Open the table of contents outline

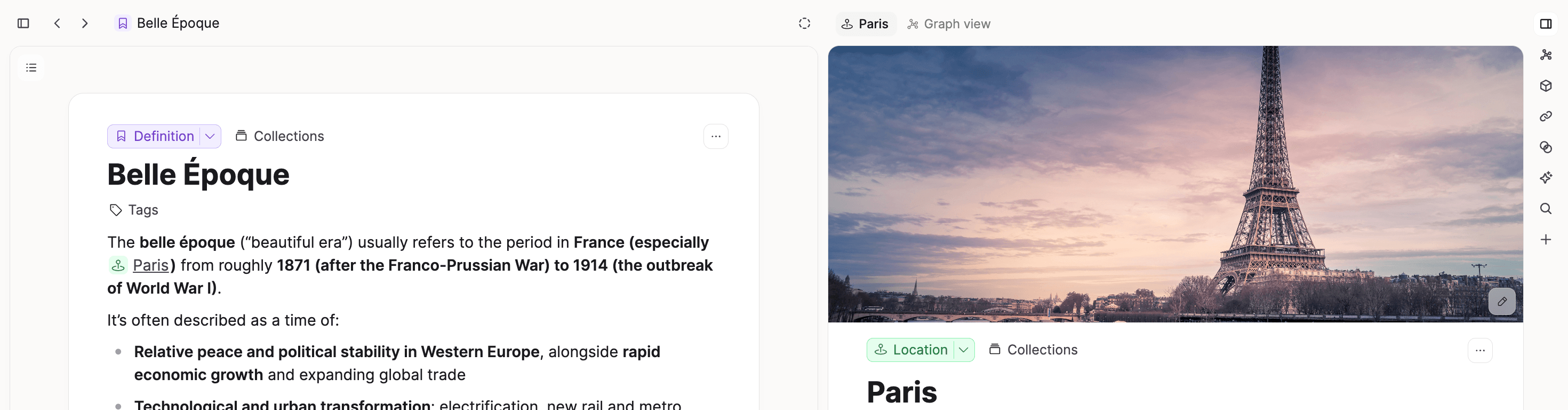coord(31,68)
